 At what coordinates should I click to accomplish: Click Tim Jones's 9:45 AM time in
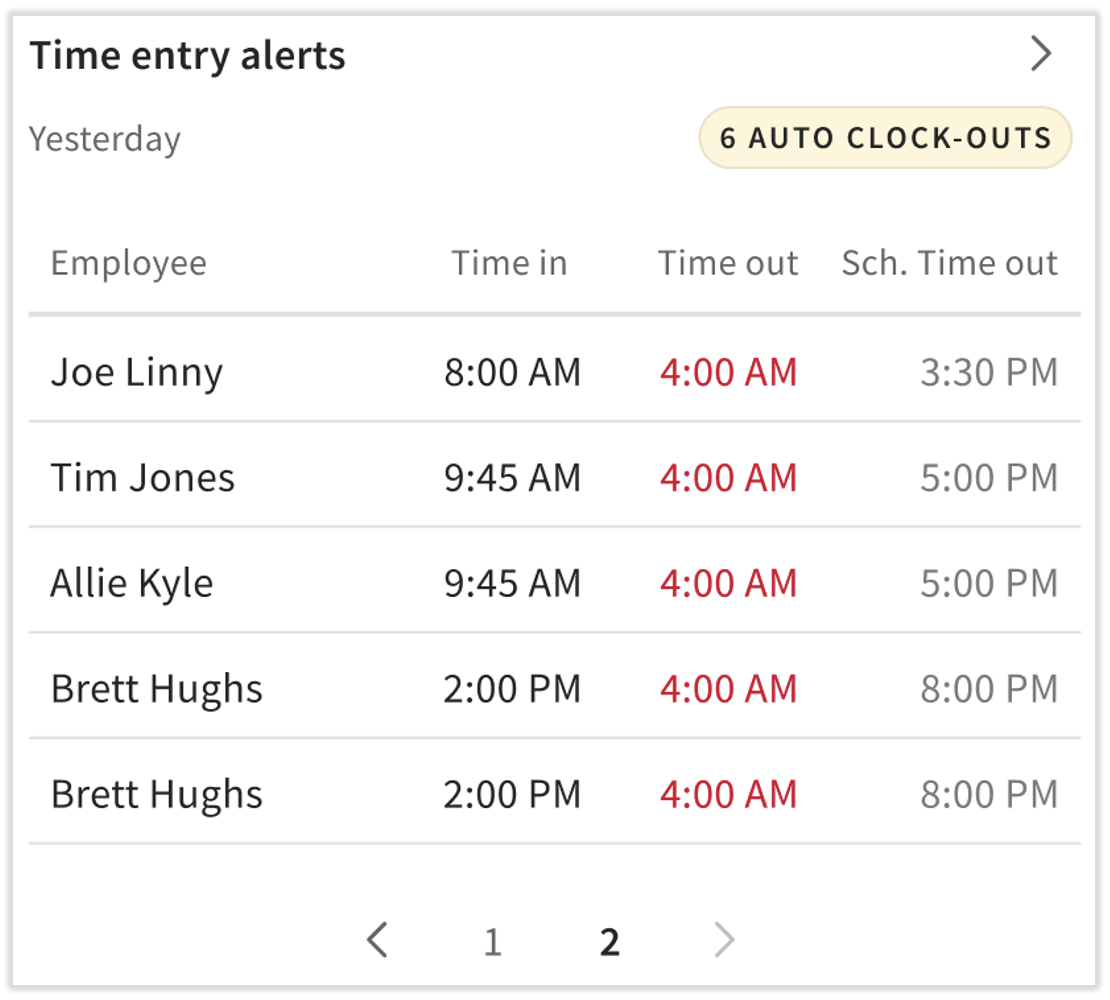tap(512, 478)
